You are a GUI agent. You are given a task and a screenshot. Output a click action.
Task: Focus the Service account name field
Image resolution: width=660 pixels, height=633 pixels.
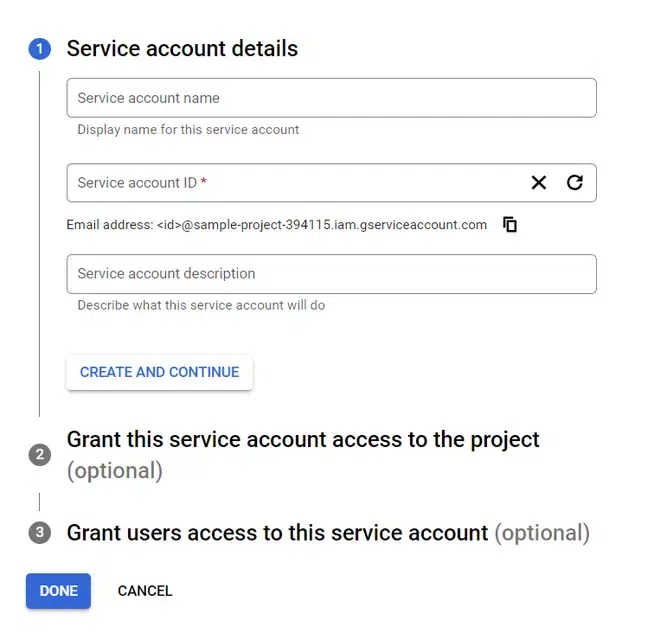click(x=331, y=98)
